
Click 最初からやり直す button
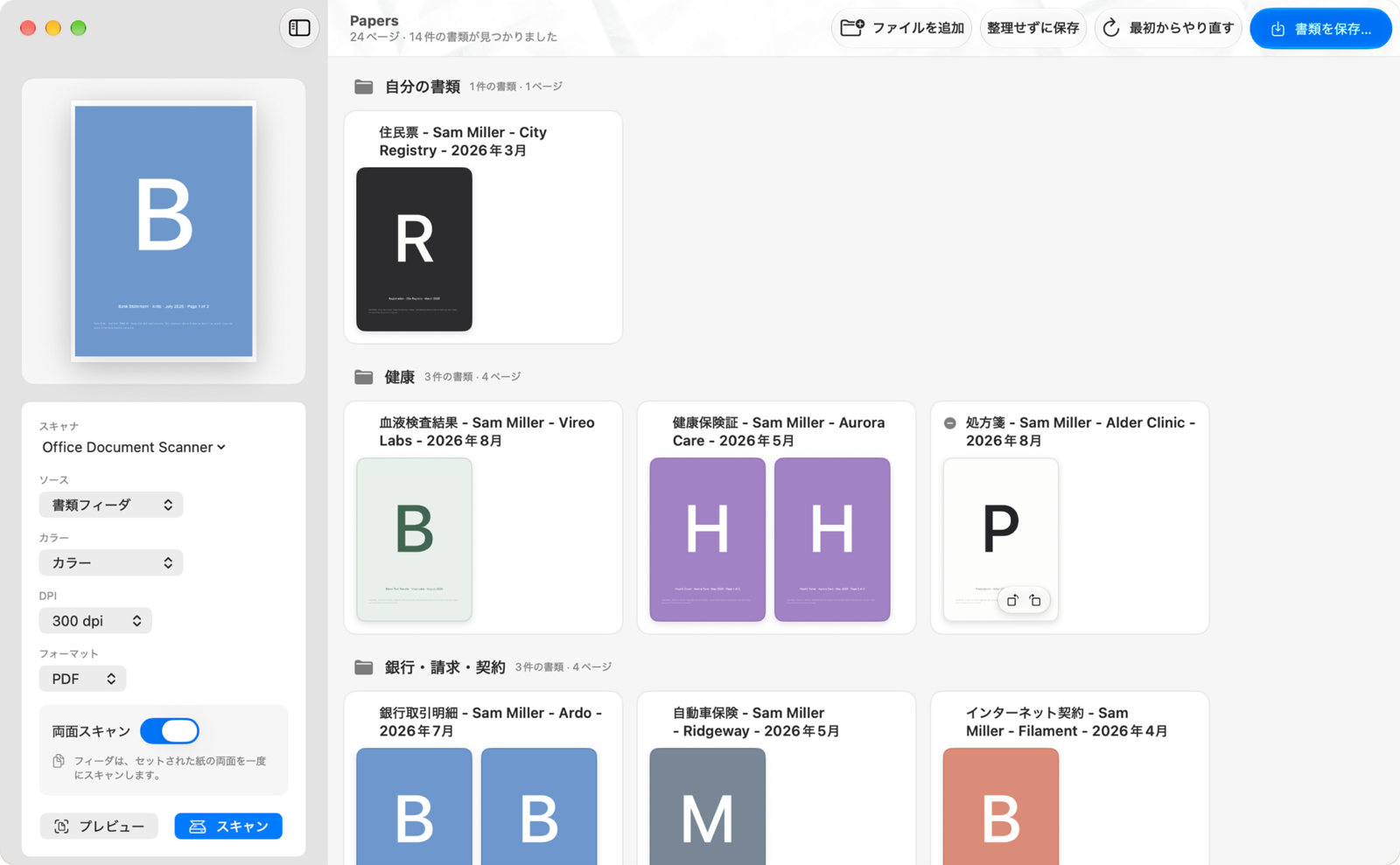click(x=1168, y=28)
